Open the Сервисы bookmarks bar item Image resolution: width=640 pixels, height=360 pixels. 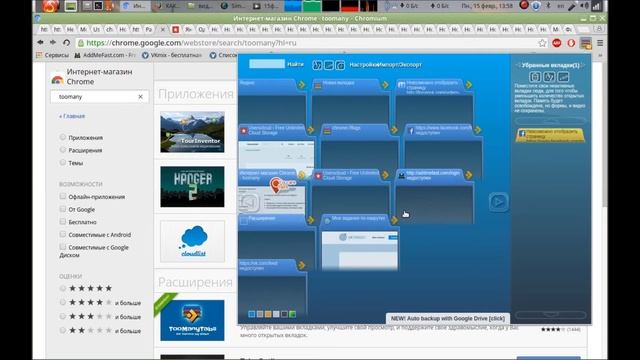[53, 55]
